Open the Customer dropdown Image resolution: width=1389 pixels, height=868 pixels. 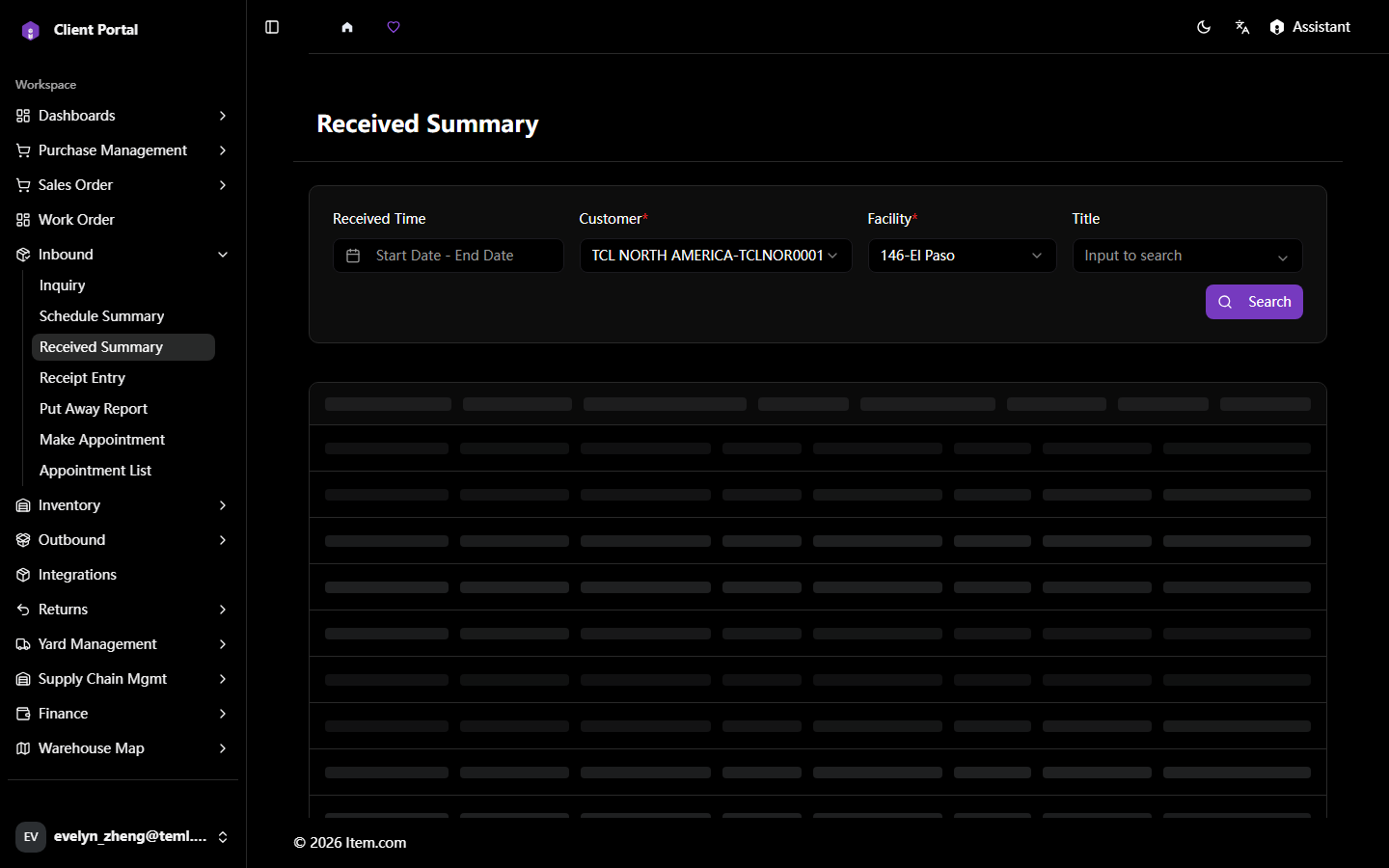point(716,256)
